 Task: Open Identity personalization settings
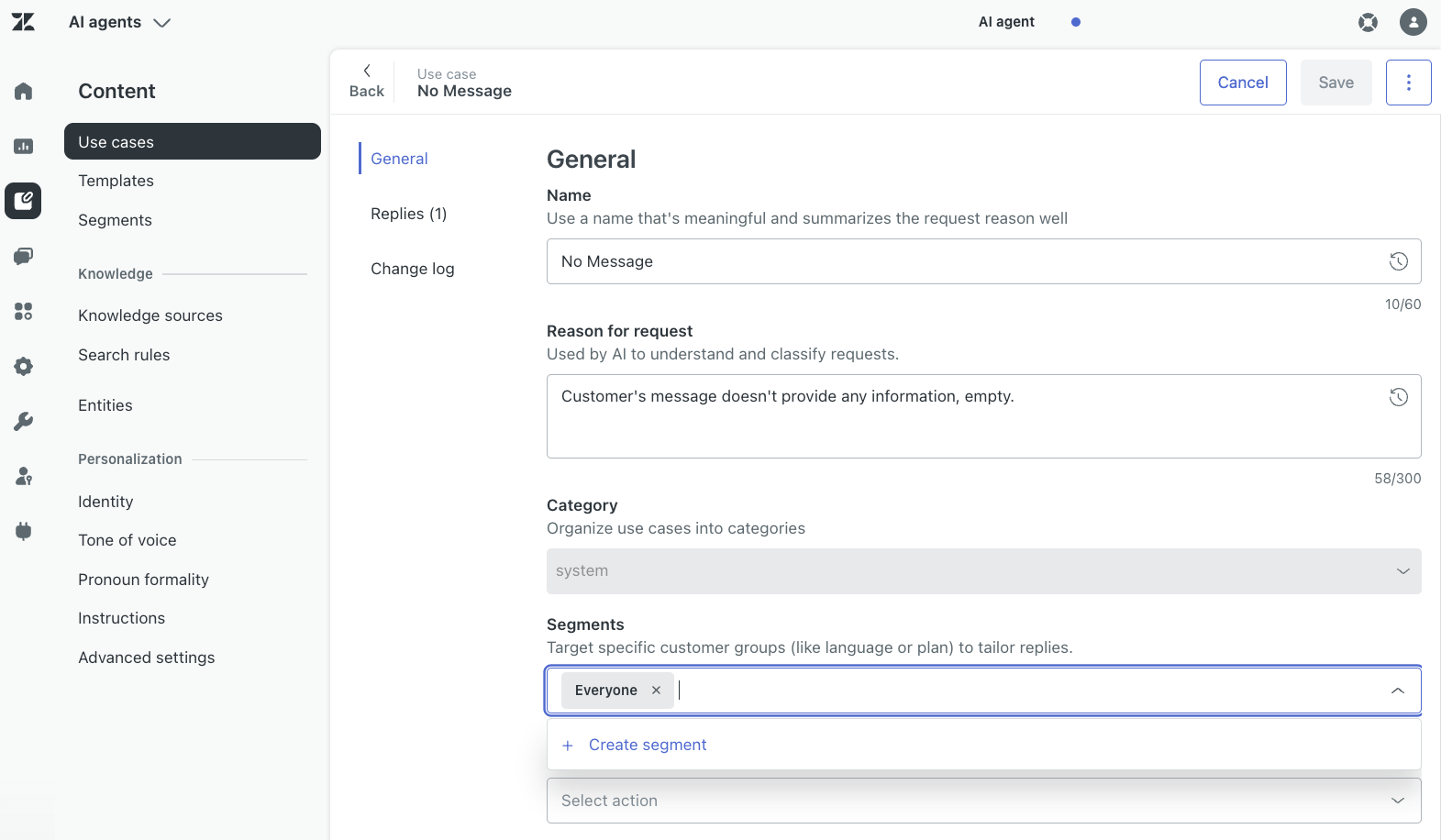pyautogui.click(x=105, y=502)
